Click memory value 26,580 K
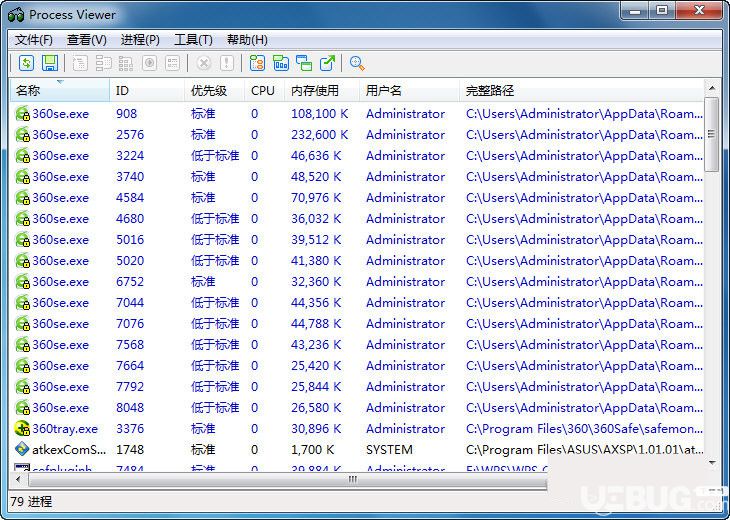 [316, 408]
